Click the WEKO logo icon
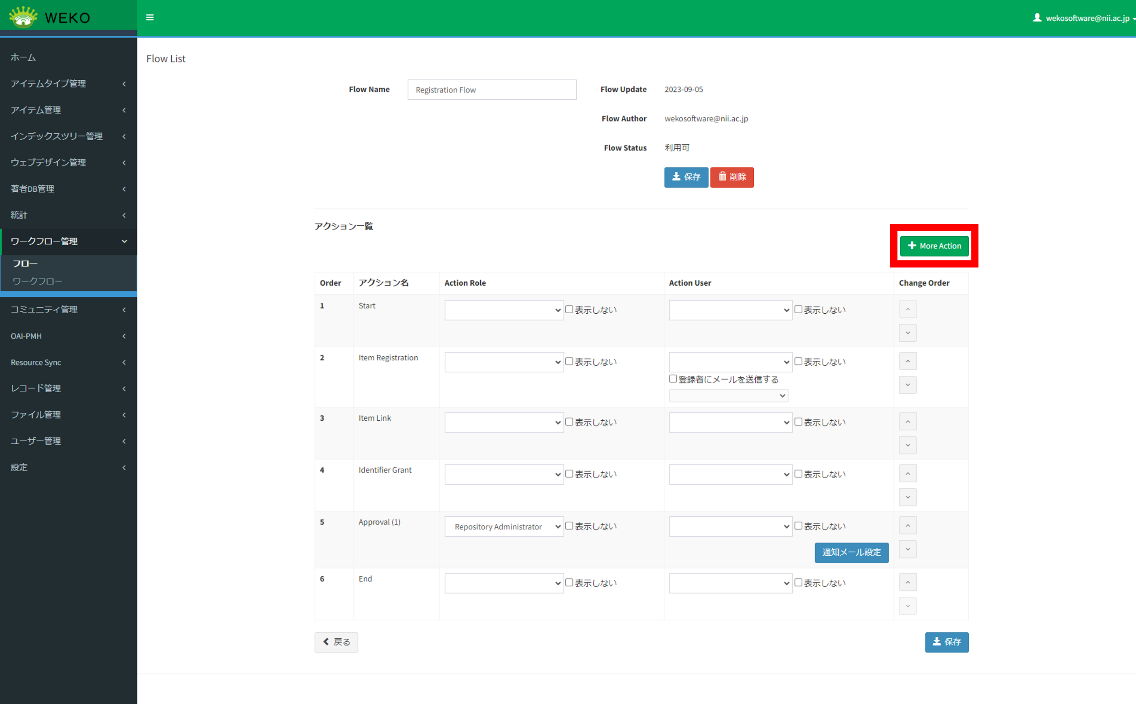 pos(23,16)
